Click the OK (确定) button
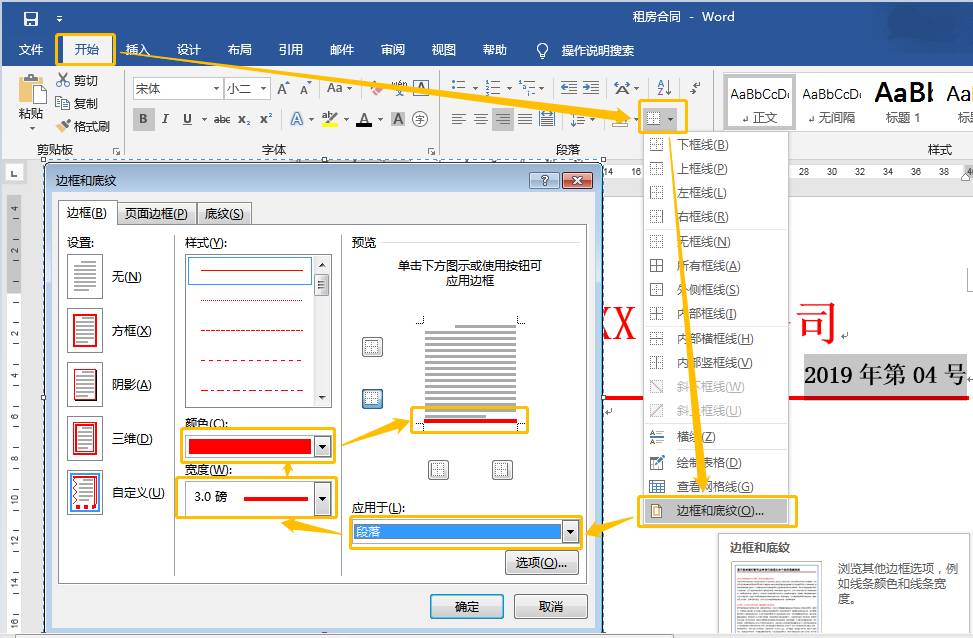The image size is (973, 638). tap(466, 606)
